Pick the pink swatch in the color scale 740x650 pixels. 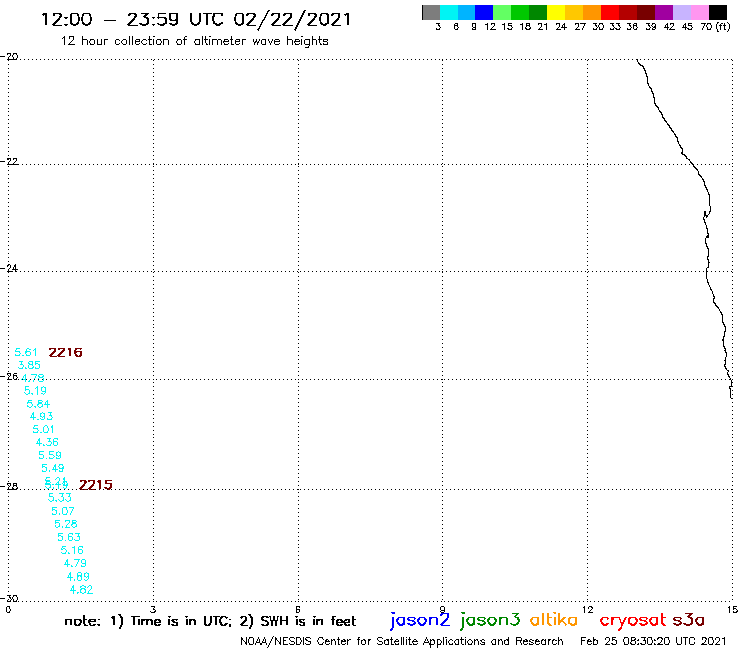click(x=699, y=12)
